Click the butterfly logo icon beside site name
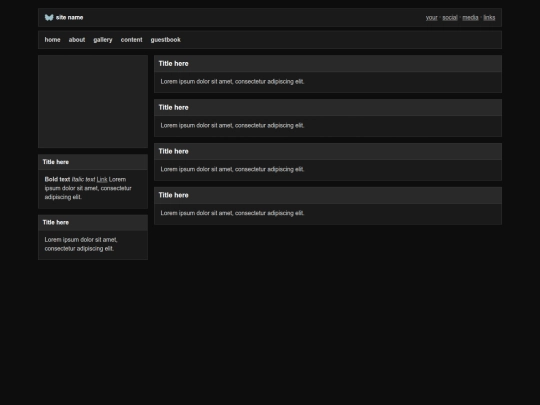Screen dimensions: 540x405 point(49,18)
